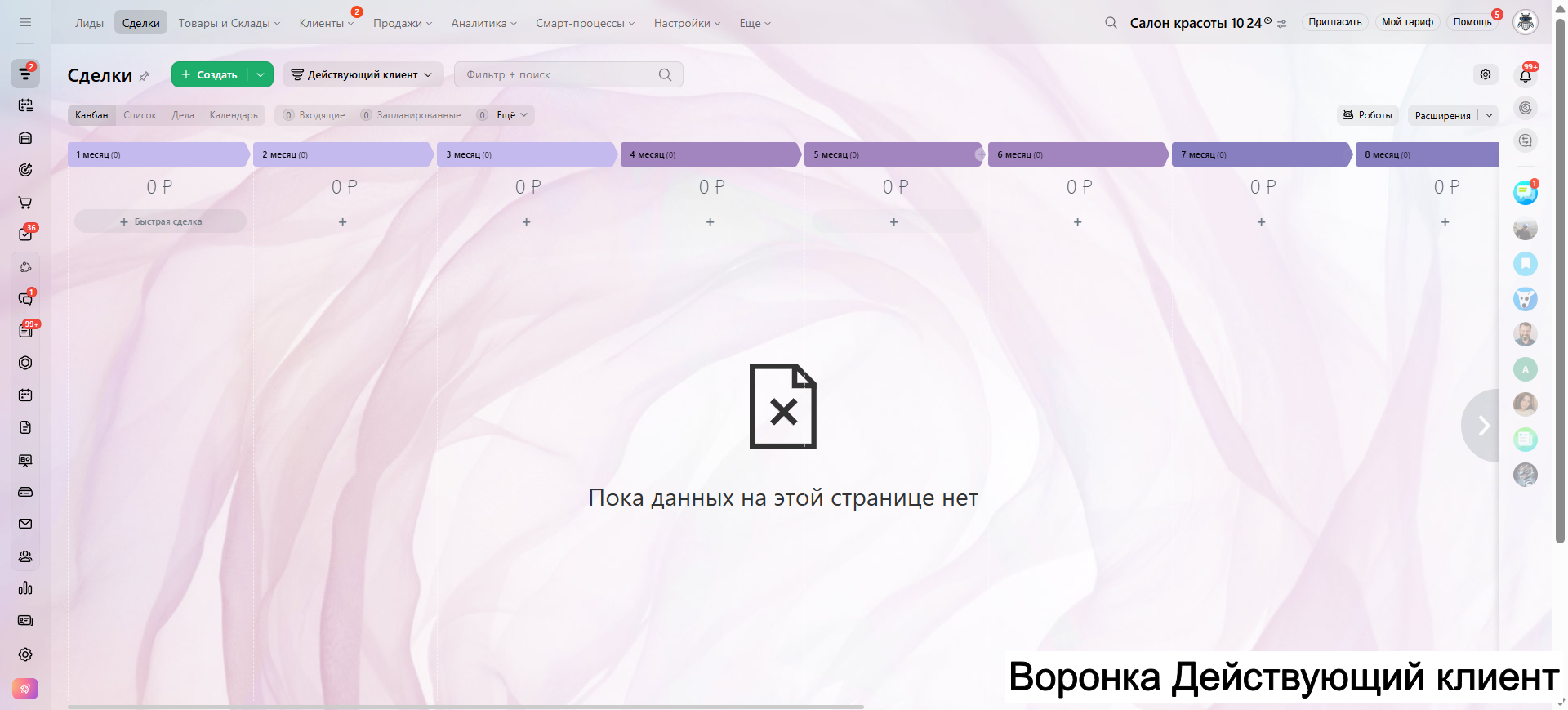The image size is (1568, 710).
Task: Open the target icon in the left sidebar
Action: pos(25,170)
